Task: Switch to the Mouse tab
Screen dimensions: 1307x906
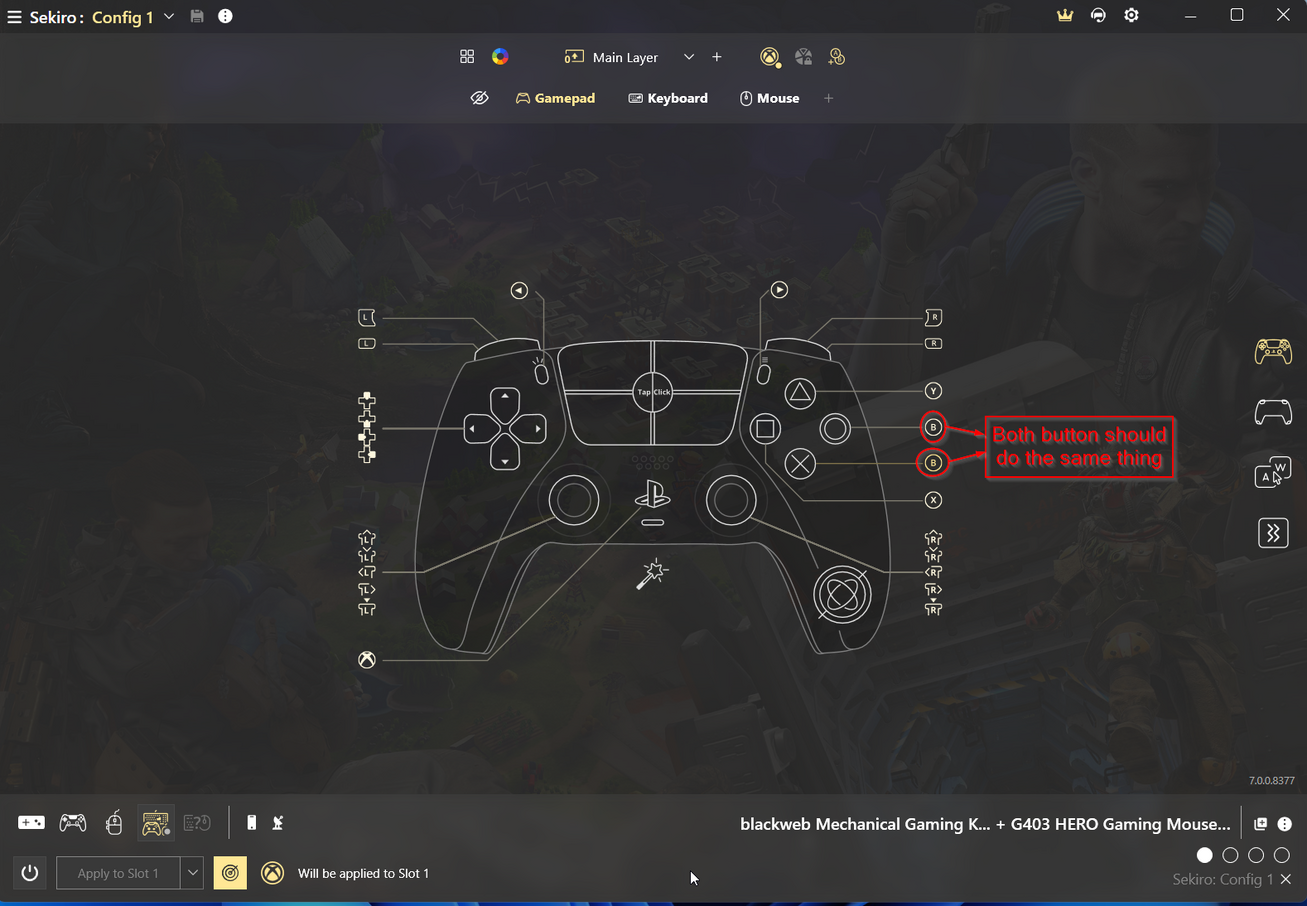Action: 769,98
